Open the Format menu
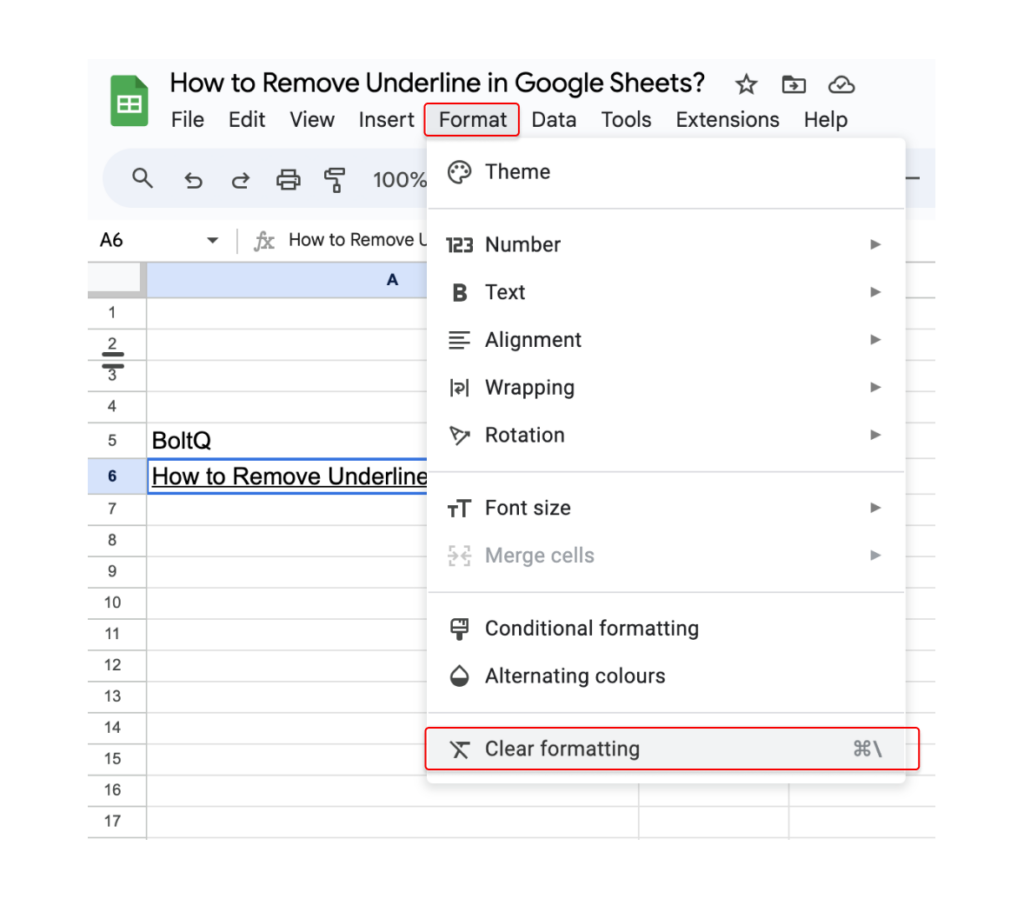The width and height of the screenshot is (1024, 899). click(x=471, y=119)
